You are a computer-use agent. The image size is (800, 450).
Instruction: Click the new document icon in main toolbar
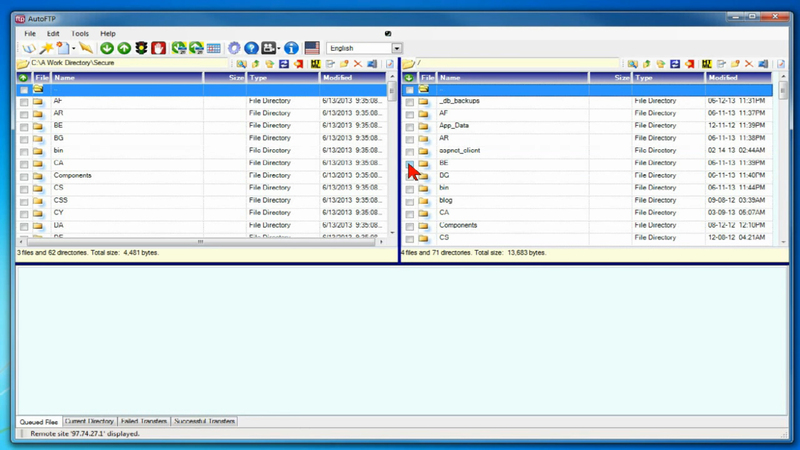[x=63, y=48]
